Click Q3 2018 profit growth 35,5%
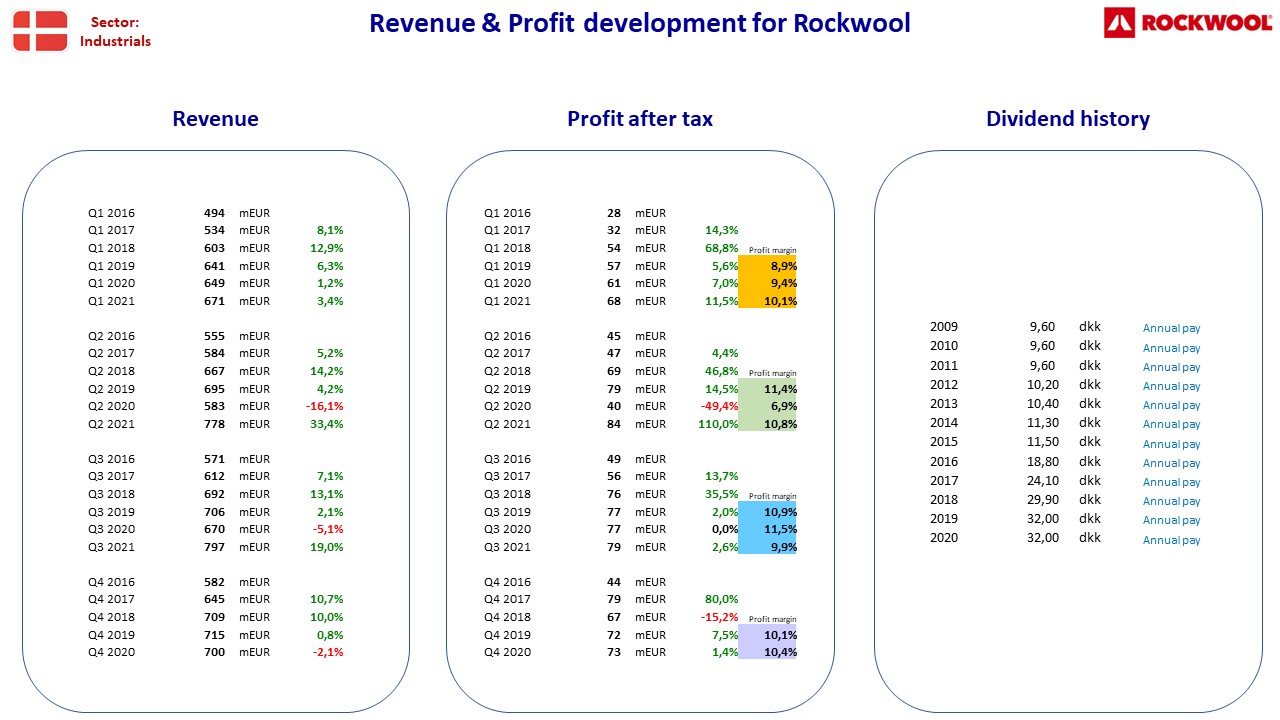 pyautogui.click(x=722, y=494)
